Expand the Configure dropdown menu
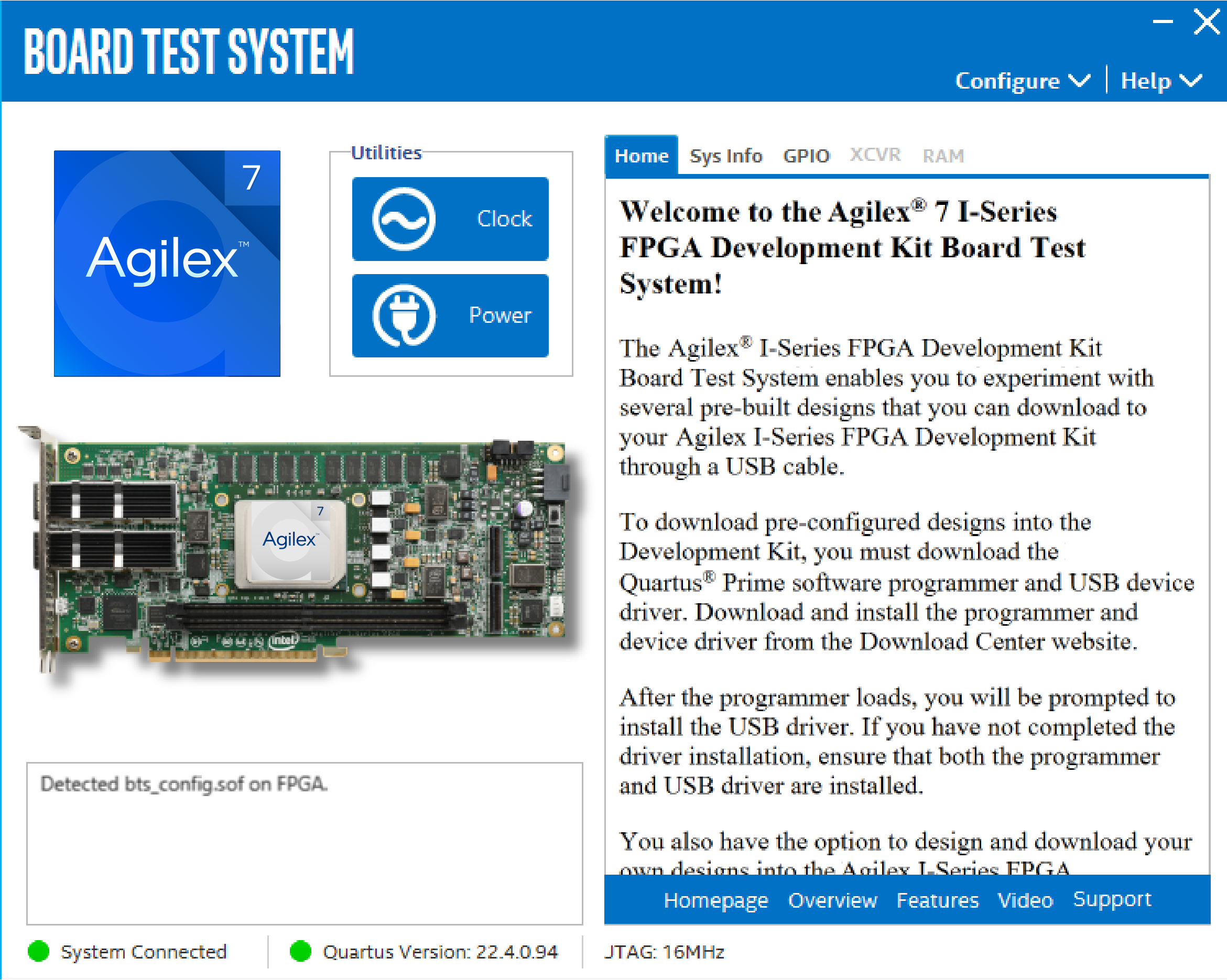This screenshot has width=1227, height=980. [x=1007, y=81]
